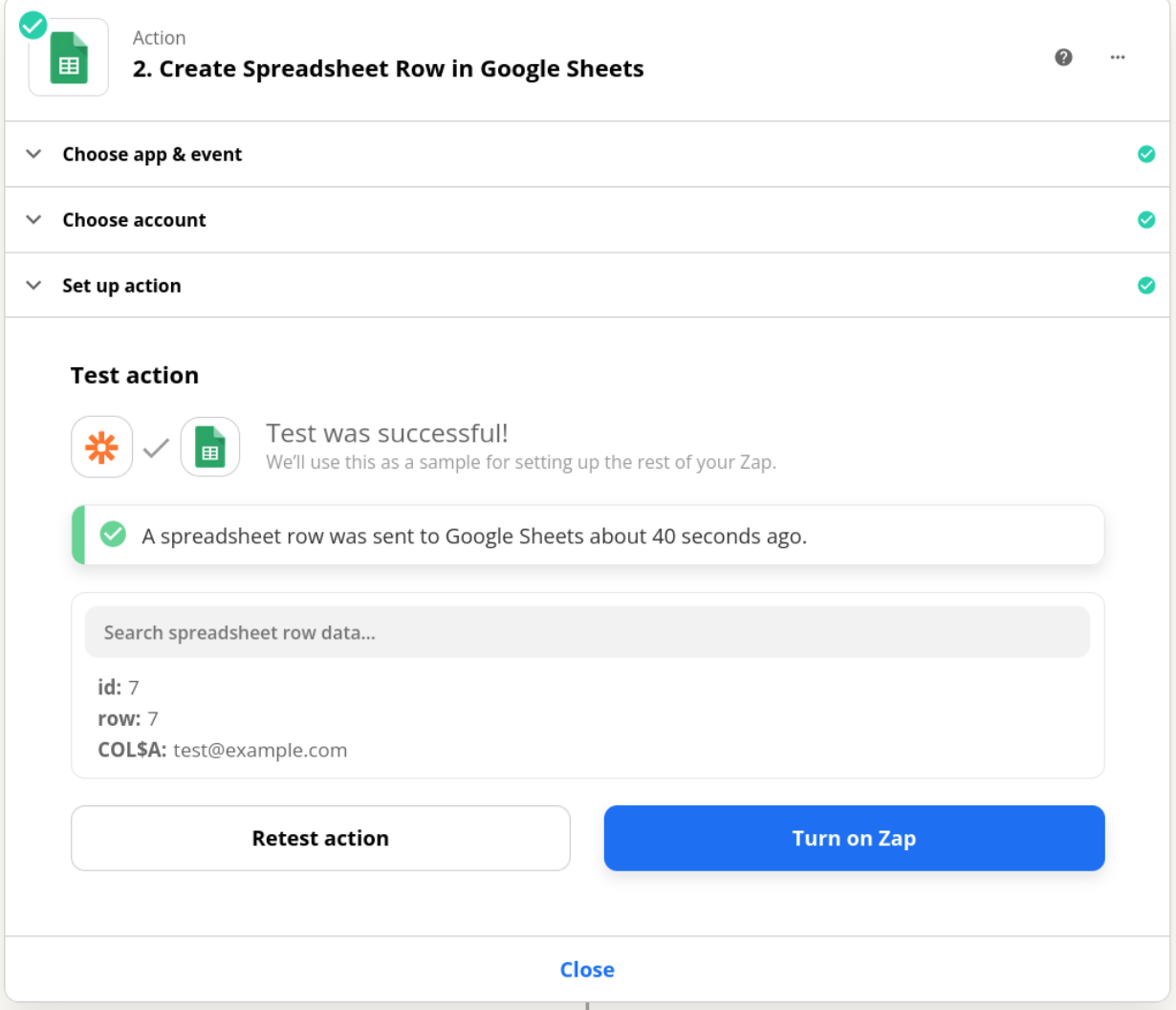This screenshot has width=1176, height=1010.
Task: Click the Close link at bottom
Action: (x=587, y=970)
